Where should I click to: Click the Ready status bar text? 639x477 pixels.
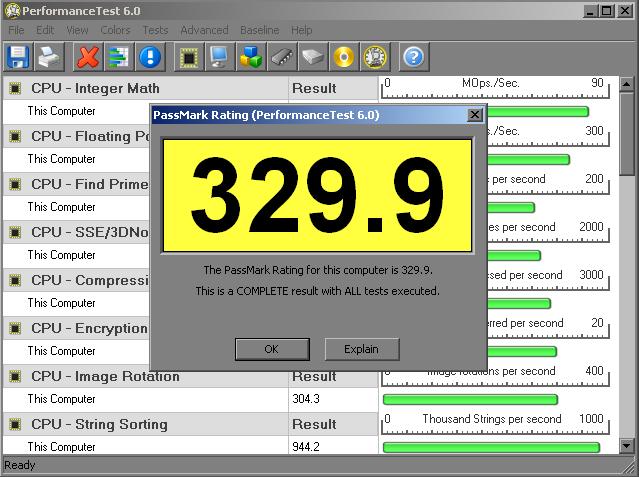[20, 465]
